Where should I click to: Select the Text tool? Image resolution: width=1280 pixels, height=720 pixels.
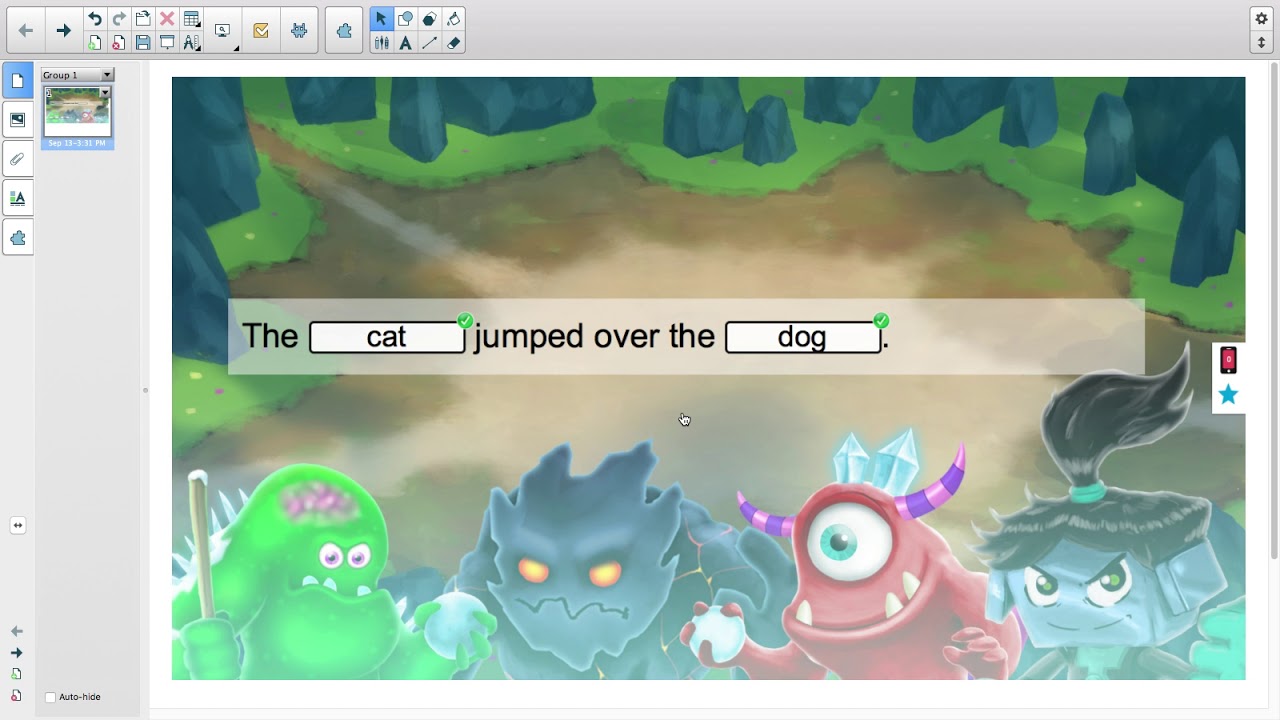[x=405, y=43]
